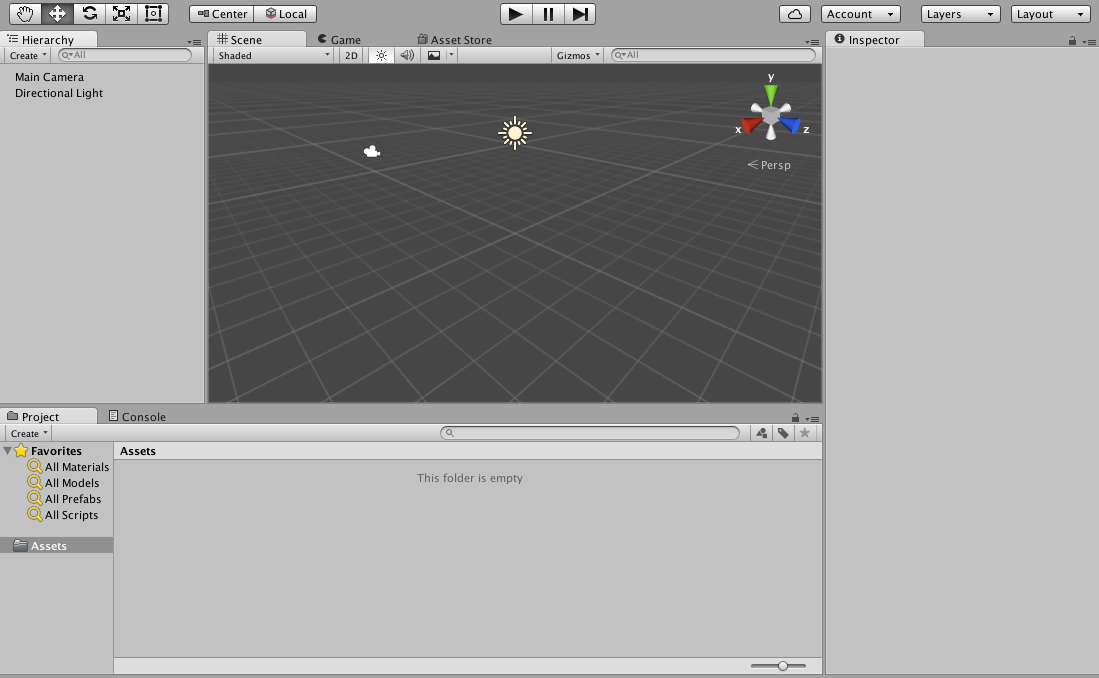Open Hierarchy panel options menu
Viewport: 1099px width, 678px height.
[194, 42]
